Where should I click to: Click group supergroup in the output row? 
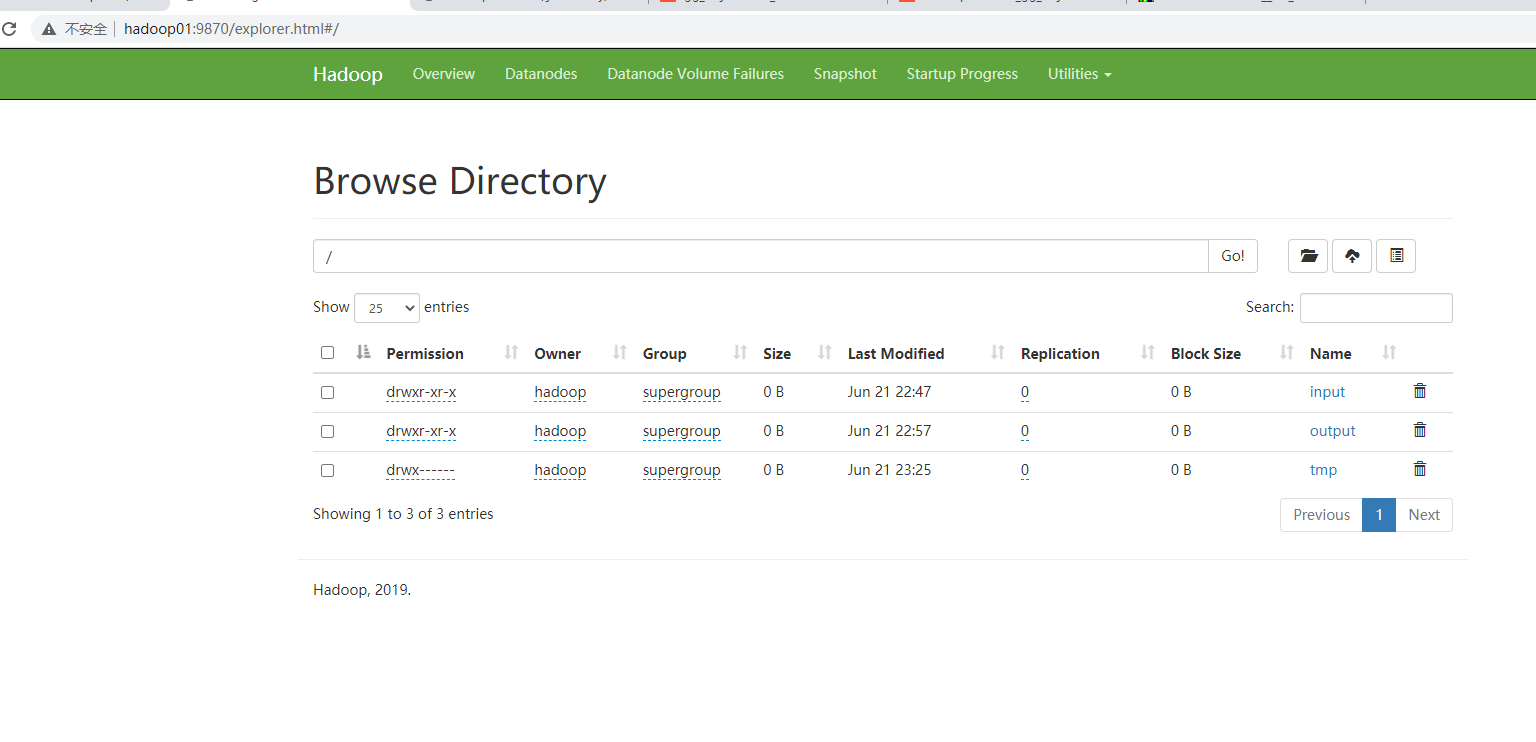point(682,431)
